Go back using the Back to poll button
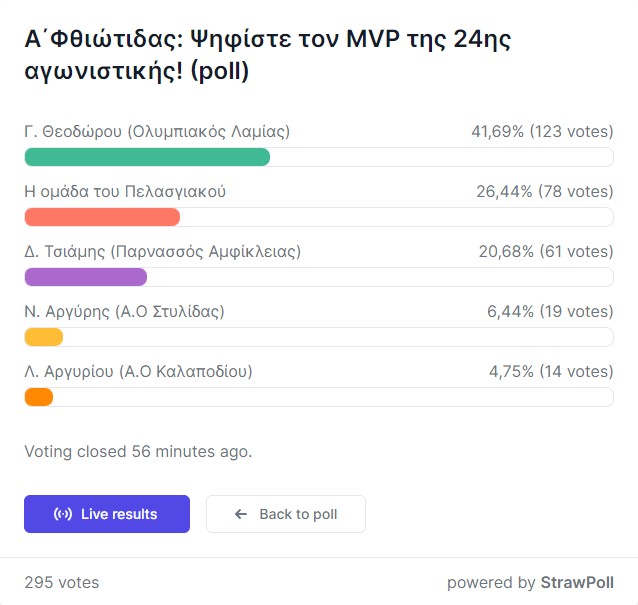This screenshot has width=638, height=605. tap(286, 514)
